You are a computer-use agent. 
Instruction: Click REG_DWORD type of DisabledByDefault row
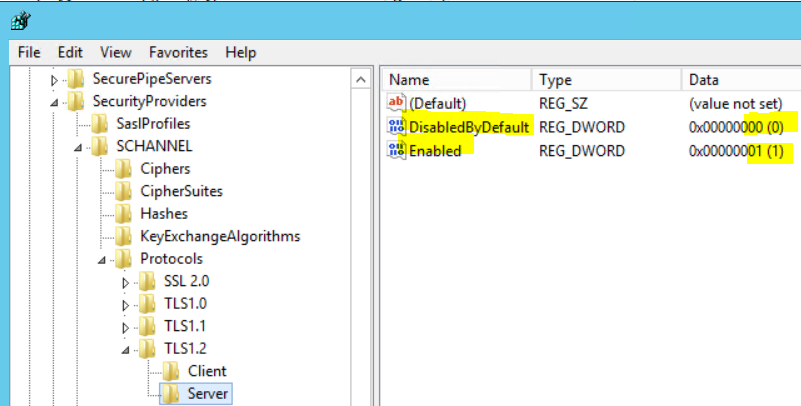coord(582,127)
